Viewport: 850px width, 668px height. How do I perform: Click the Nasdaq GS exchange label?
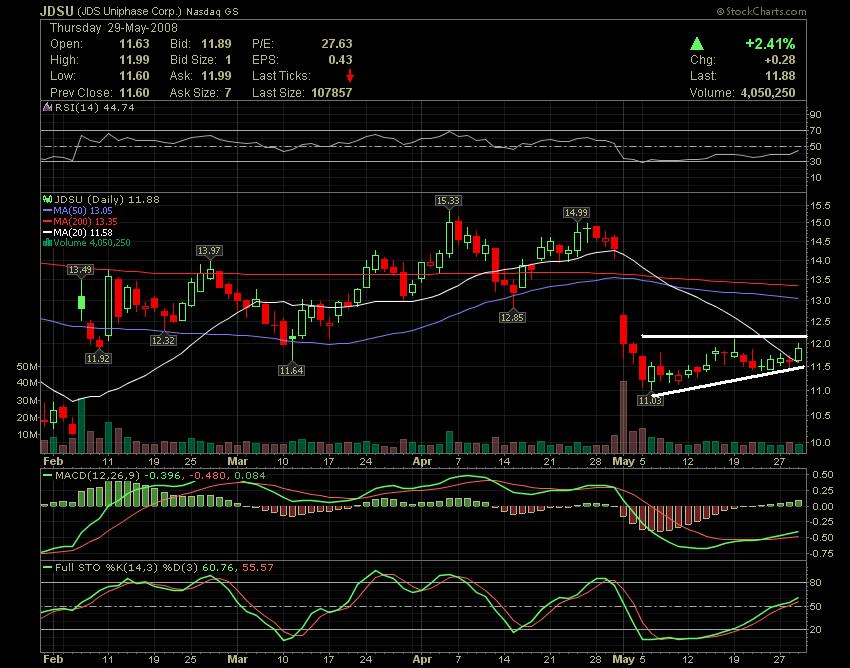tap(212, 11)
